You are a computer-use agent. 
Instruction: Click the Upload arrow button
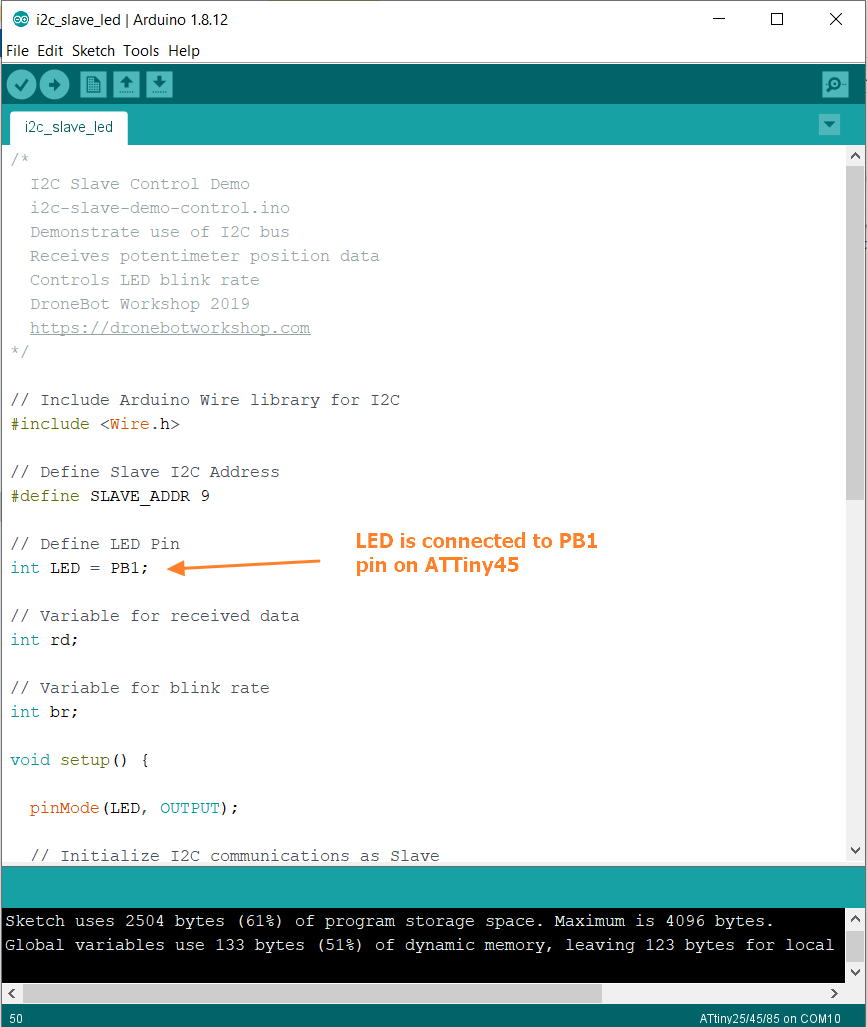pos(54,84)
